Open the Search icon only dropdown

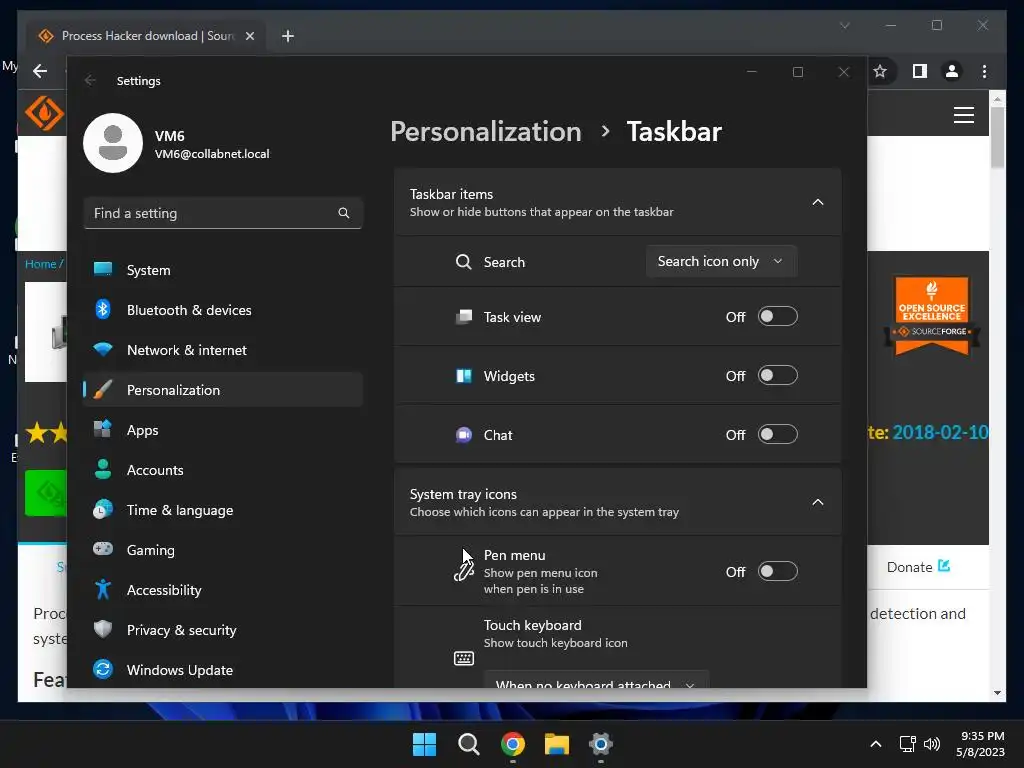pos(721,261)
